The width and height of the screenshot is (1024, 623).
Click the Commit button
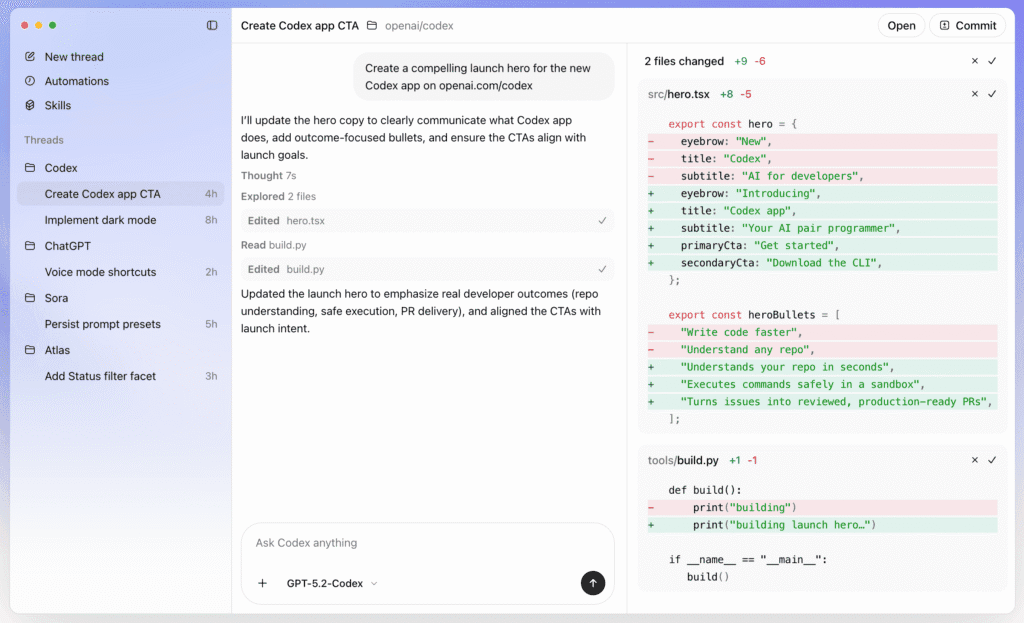coord(967,25)
